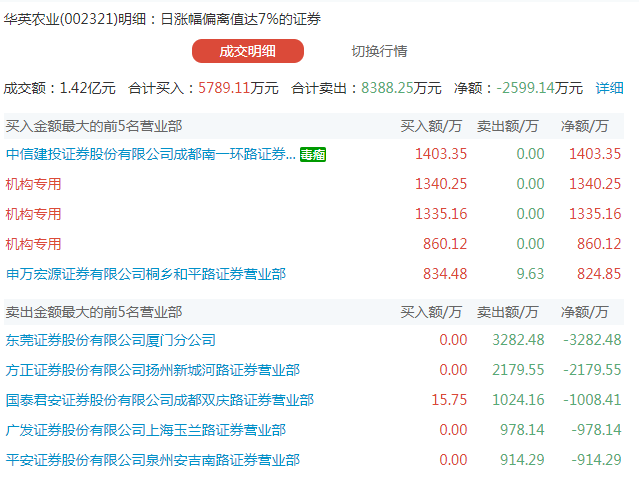Click 合计卖出 value 8388.25万元
The height and width of the screenshot is (482, 639).
pyautogui.click(x=401, y=88)
